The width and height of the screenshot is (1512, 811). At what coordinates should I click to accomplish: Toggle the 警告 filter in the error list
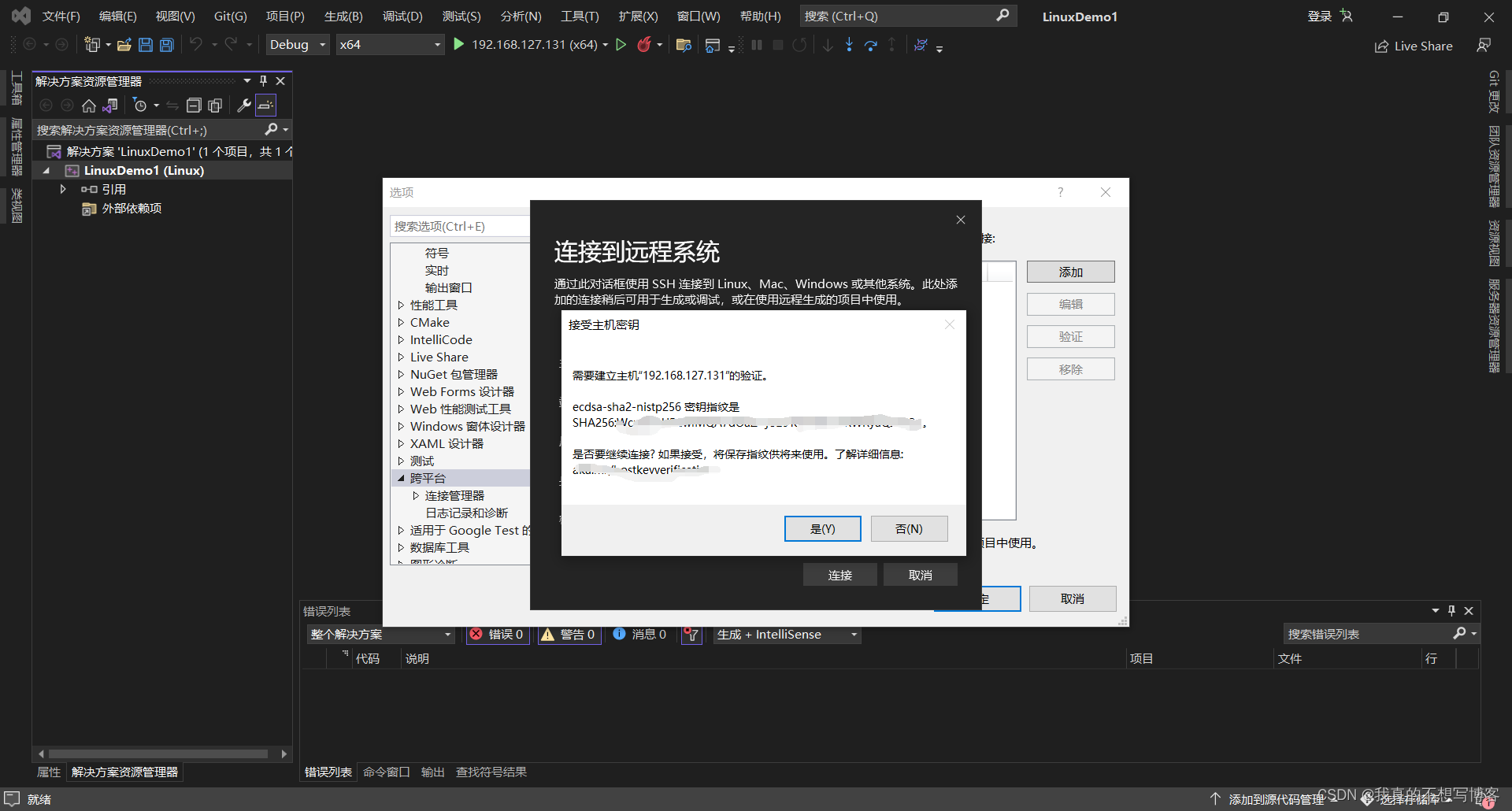pos(569,634)
